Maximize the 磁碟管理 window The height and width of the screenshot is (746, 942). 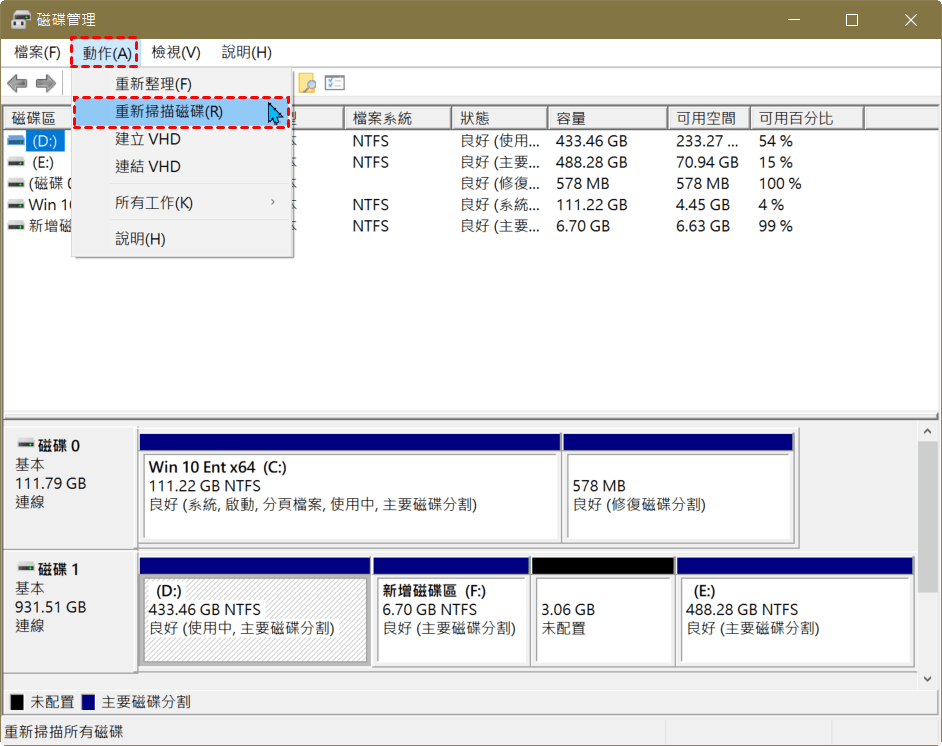click(851, 20)
